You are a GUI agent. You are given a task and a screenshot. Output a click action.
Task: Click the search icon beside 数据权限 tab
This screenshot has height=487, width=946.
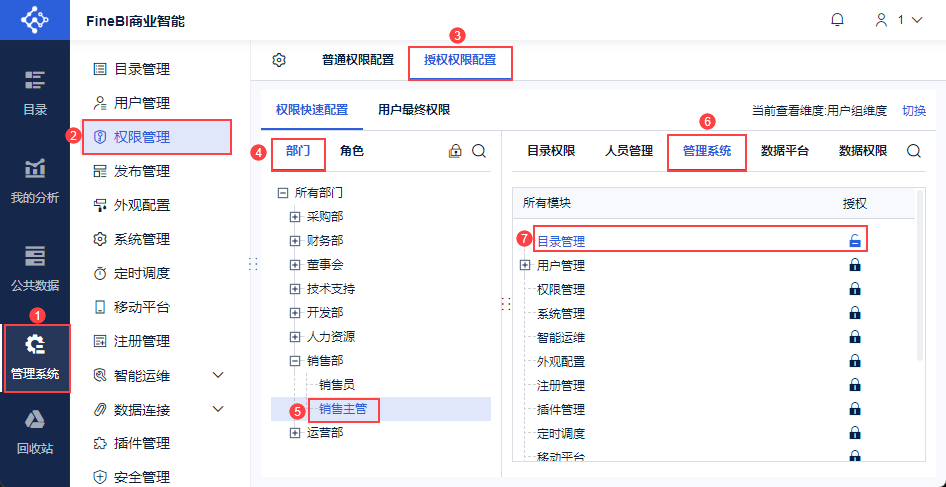(x=914, y=151)
